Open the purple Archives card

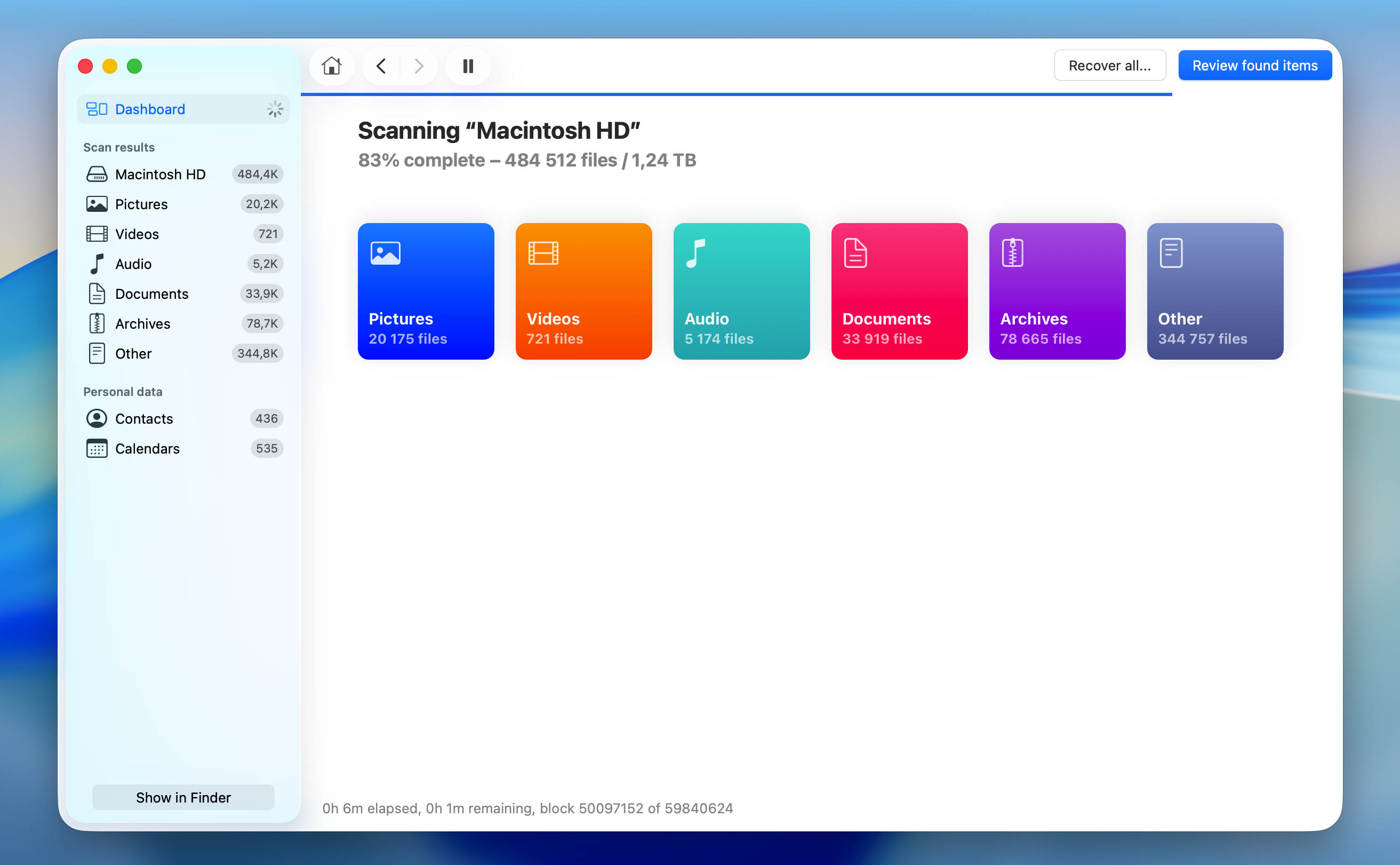tap(1057, 291)
